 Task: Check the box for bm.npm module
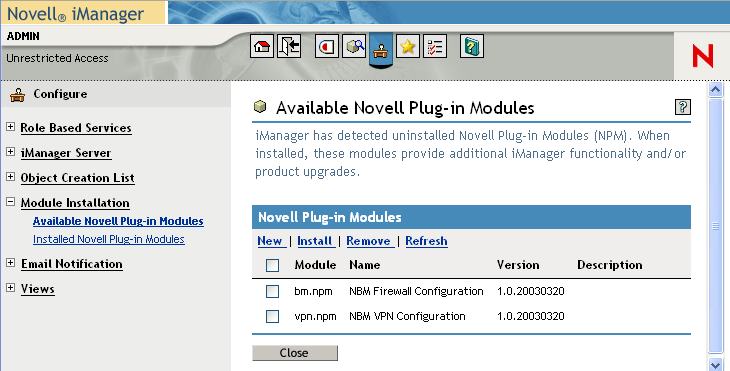tap(272, 291)
